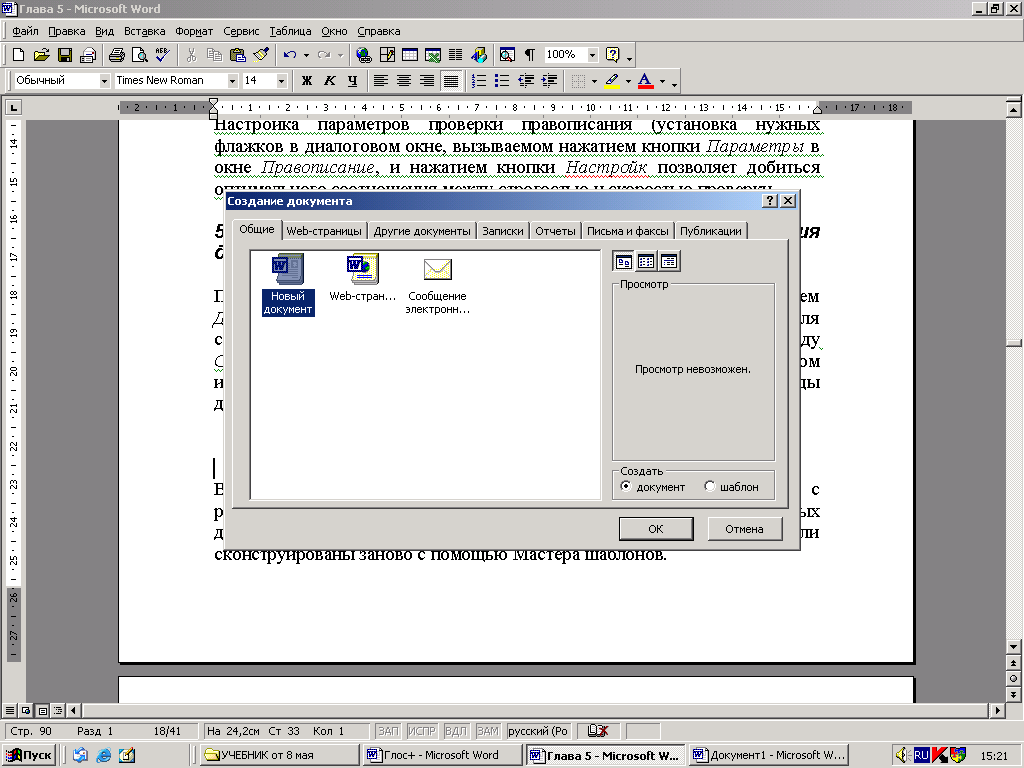Screen dimensions: 1024x768
Task: Click the Cut scissors icon
Action: pos(191,55)
